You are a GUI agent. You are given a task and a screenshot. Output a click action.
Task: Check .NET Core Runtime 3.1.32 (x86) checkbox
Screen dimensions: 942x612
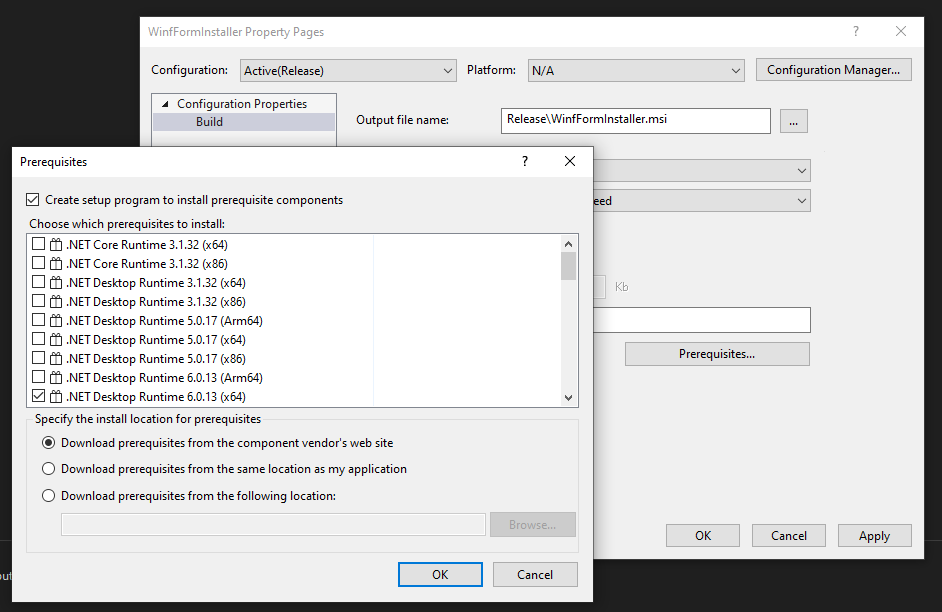(38, 263)
